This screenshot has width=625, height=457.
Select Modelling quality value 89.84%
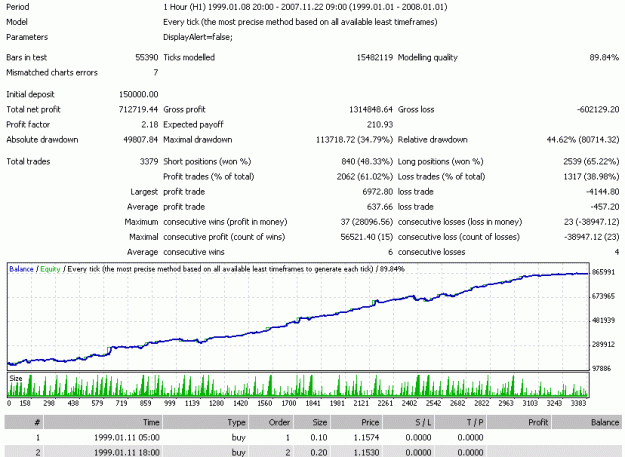click(604, 57)
